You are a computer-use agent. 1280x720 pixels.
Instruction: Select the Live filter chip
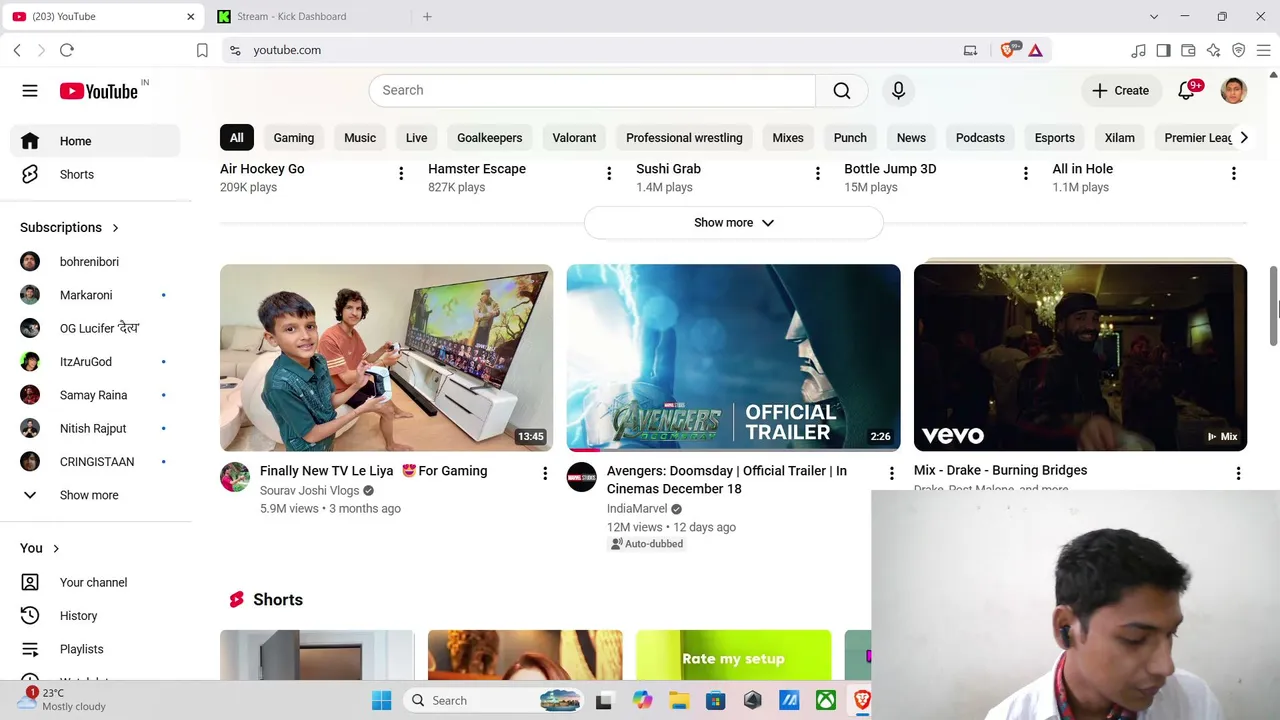coord(416,138)
